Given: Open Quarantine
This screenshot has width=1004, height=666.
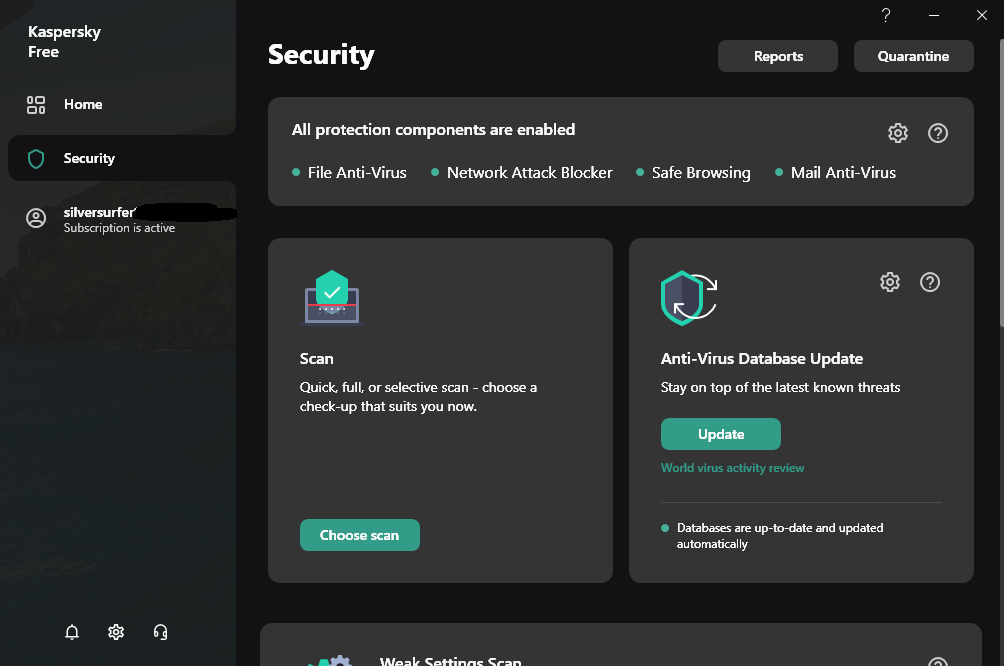Looking at the screenshot, I should 913,56.
